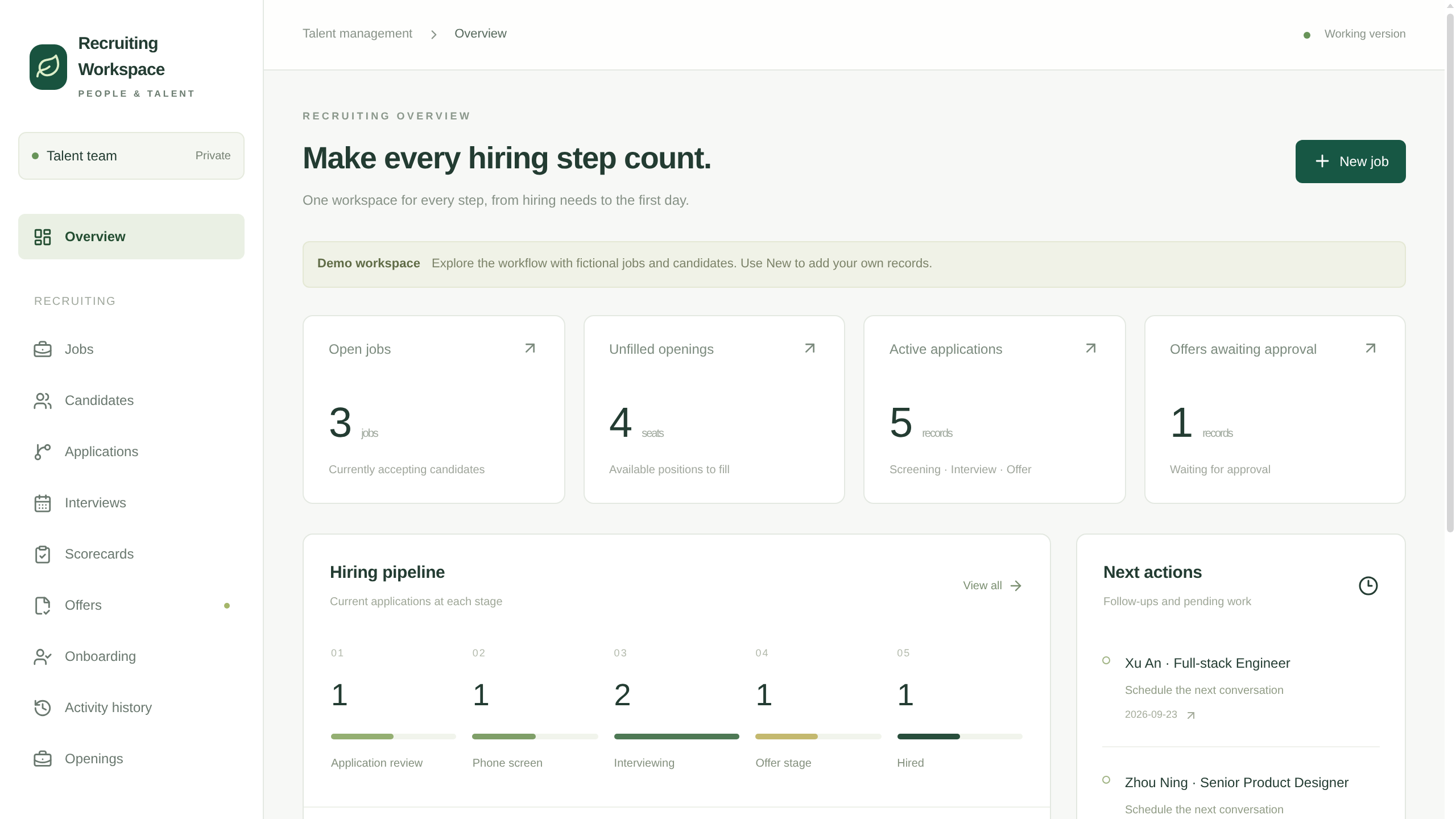Click the Scorecards clipboard icon
Viewport: 1456px width, 819px height.
pyautogui.click(x=43, y=554)
